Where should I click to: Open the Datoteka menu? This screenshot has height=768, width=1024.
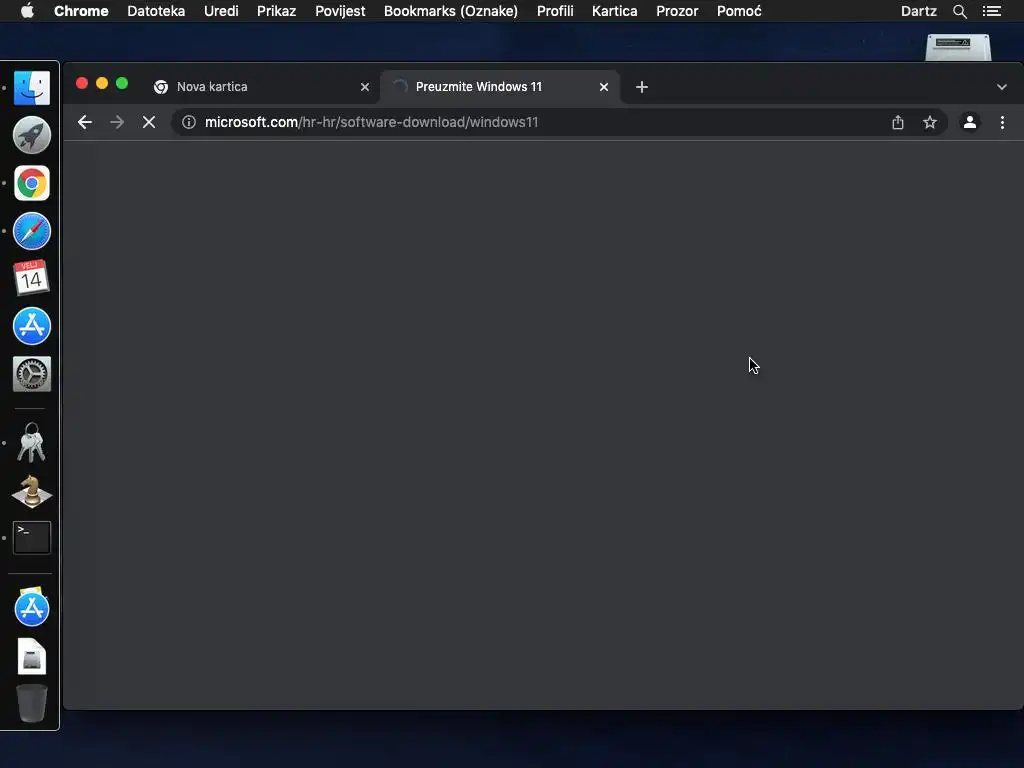pyautogui.click(x=156, y=11)
